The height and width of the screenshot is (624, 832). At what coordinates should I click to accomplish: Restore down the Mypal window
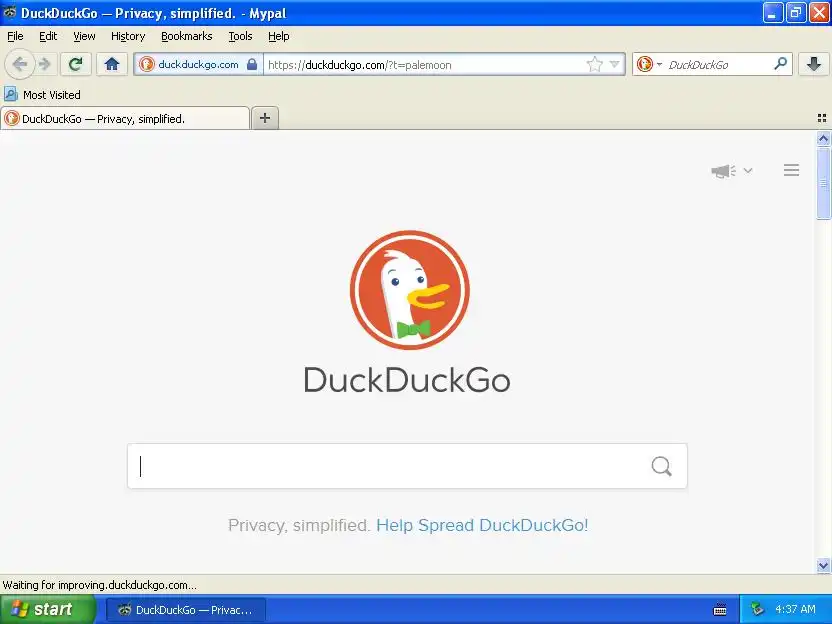coord(795,12)
